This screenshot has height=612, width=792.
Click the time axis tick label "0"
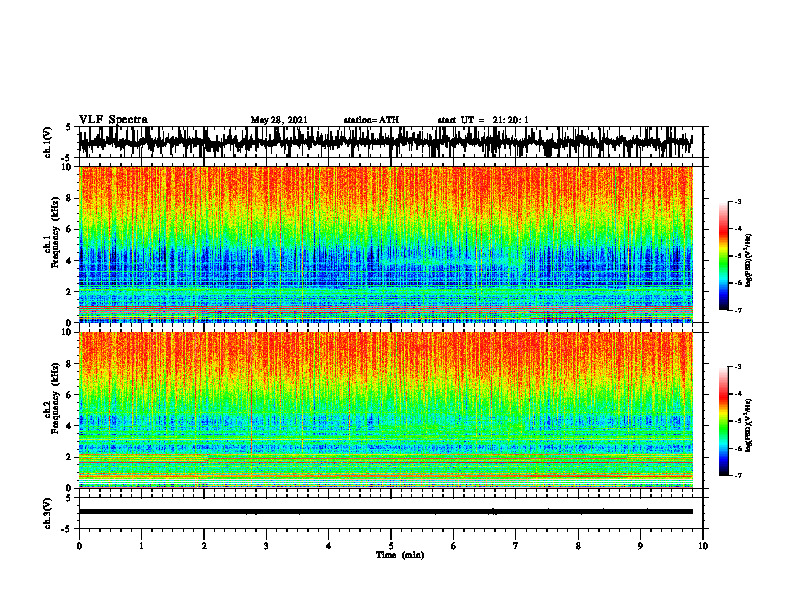(79, 546)
